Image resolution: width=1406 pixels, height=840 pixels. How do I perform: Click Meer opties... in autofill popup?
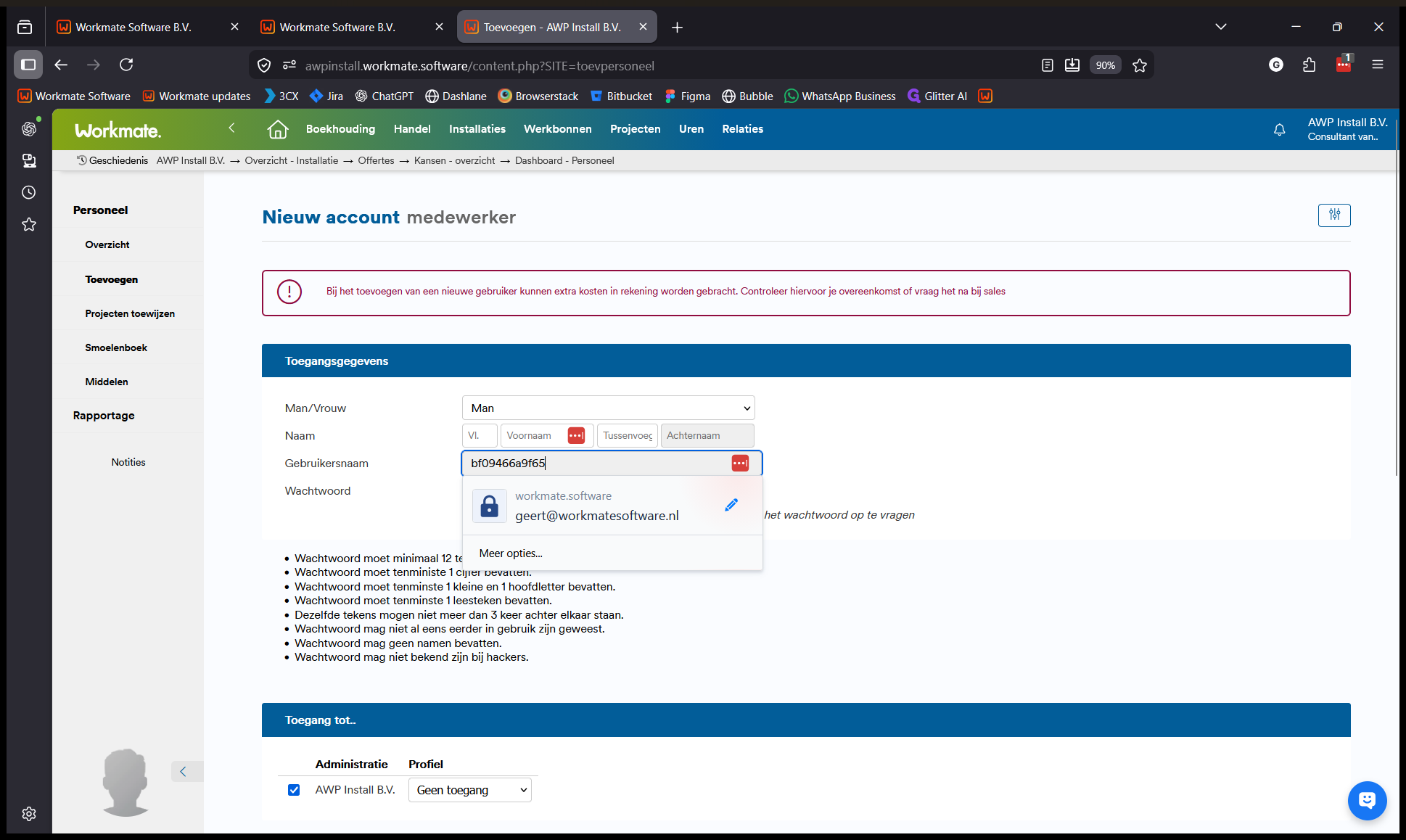tap(511, 553)
